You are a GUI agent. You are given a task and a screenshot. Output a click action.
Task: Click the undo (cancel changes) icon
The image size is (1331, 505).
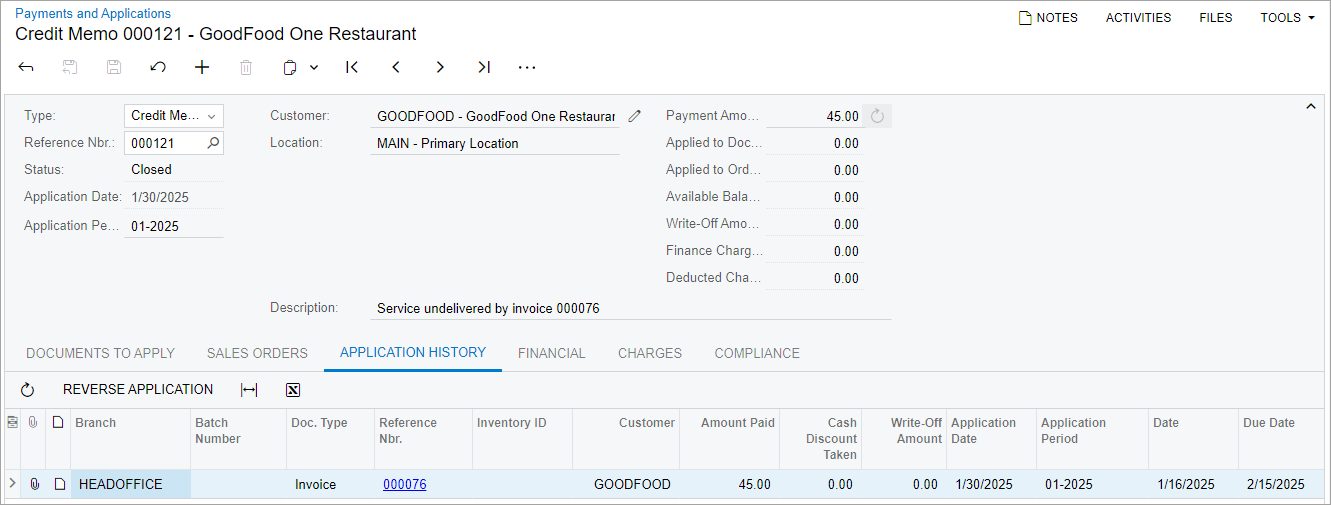tap(158, 67)
